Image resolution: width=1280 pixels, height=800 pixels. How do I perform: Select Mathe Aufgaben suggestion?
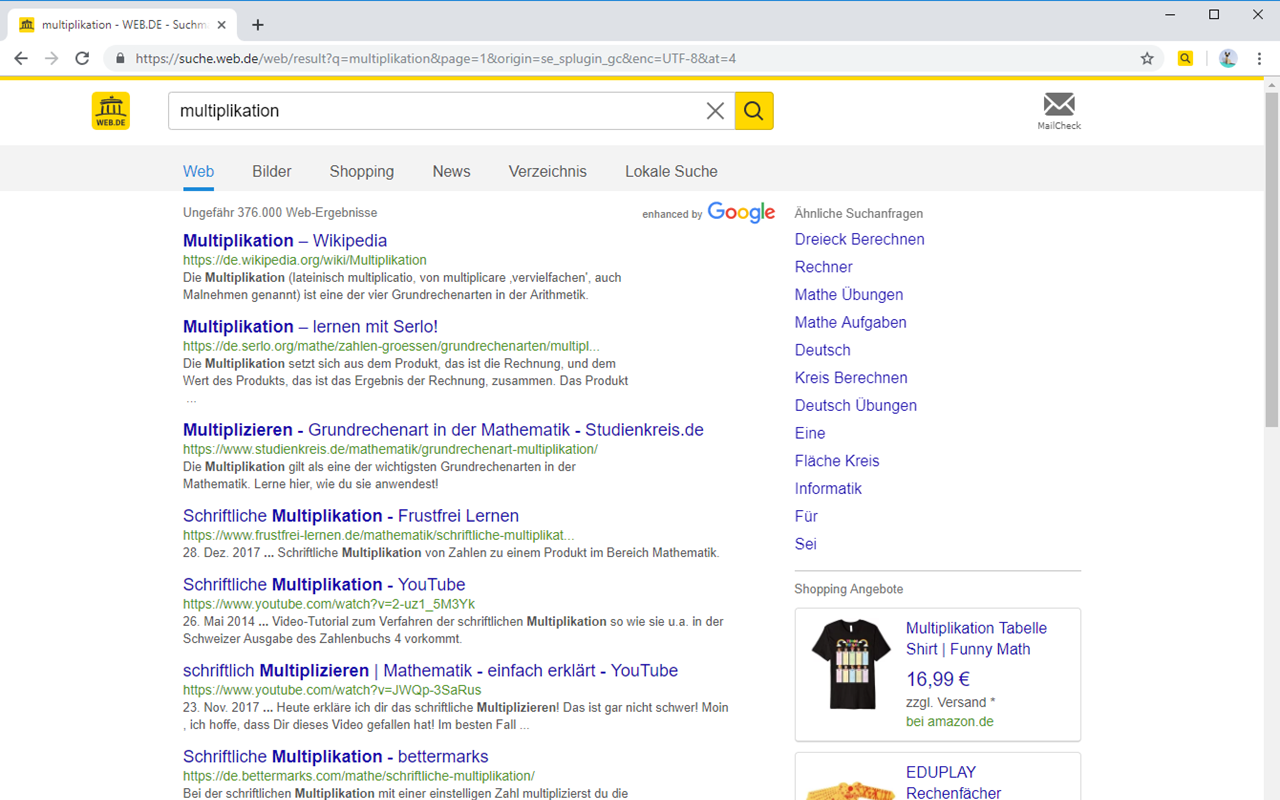(x=851, y=322)
